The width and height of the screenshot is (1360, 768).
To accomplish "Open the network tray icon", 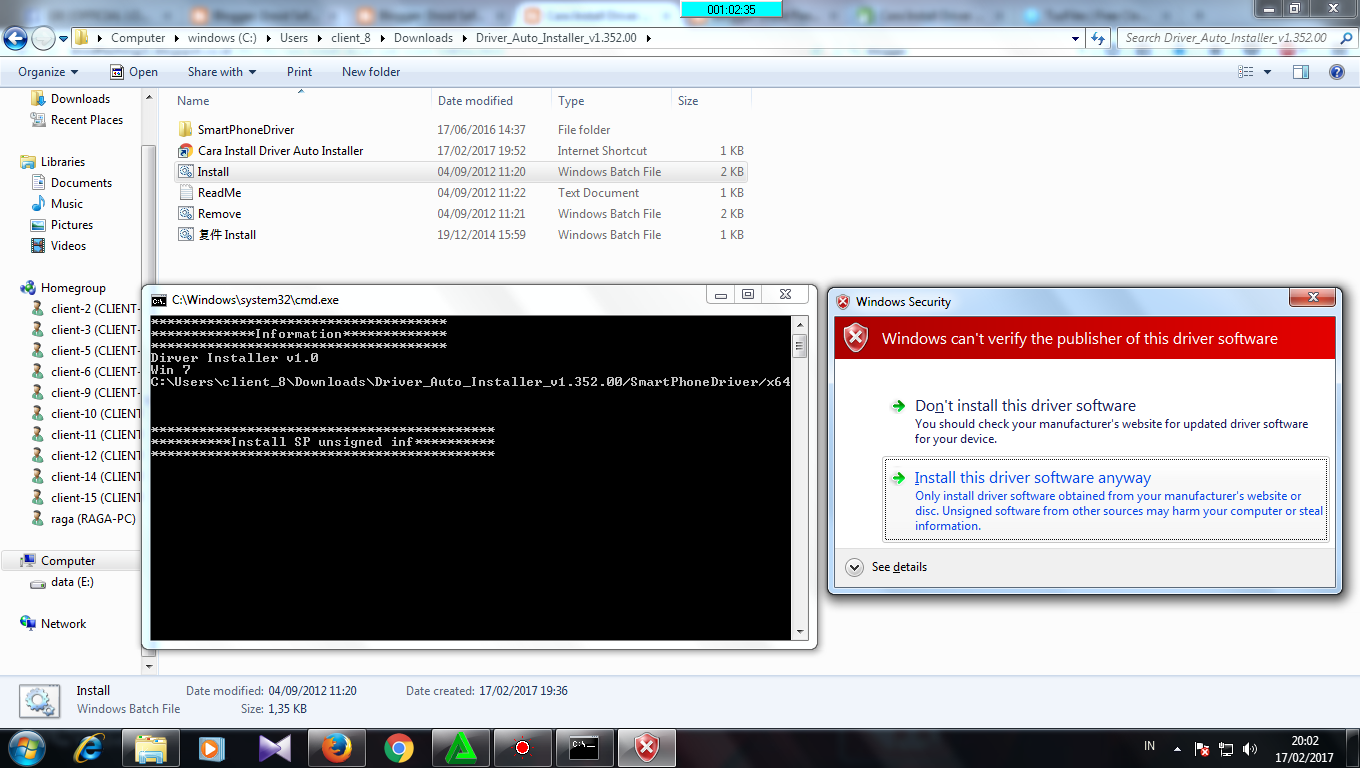I will [1227, 748].
